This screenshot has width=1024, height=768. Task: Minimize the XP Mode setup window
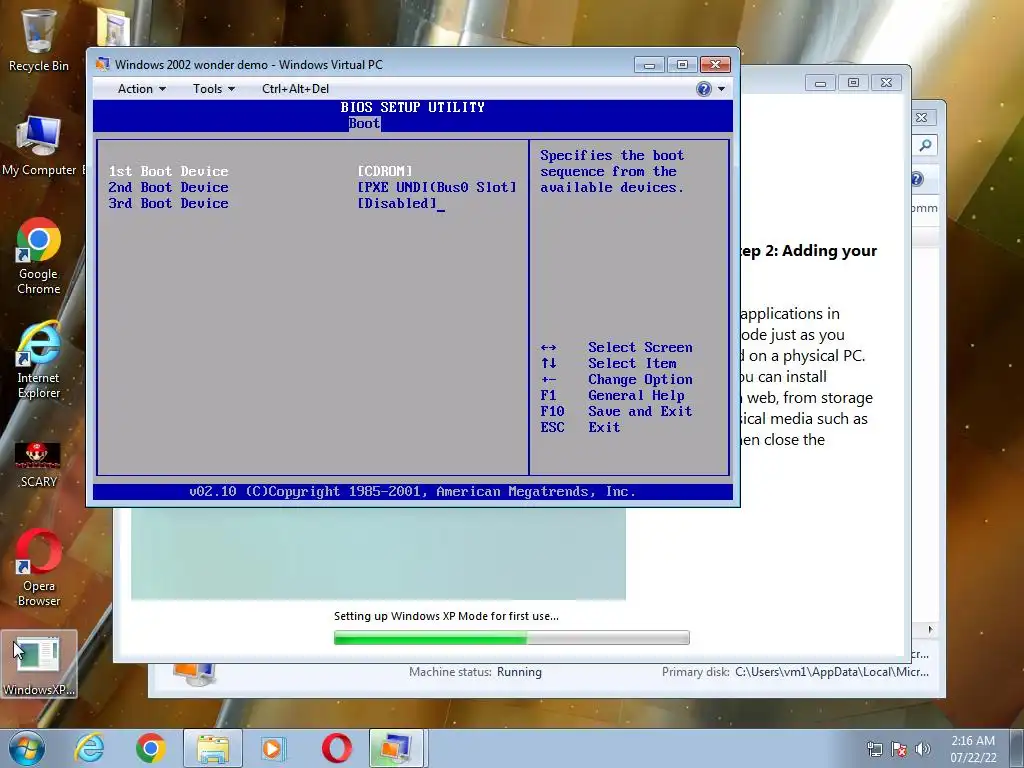[x=820, y=83]
